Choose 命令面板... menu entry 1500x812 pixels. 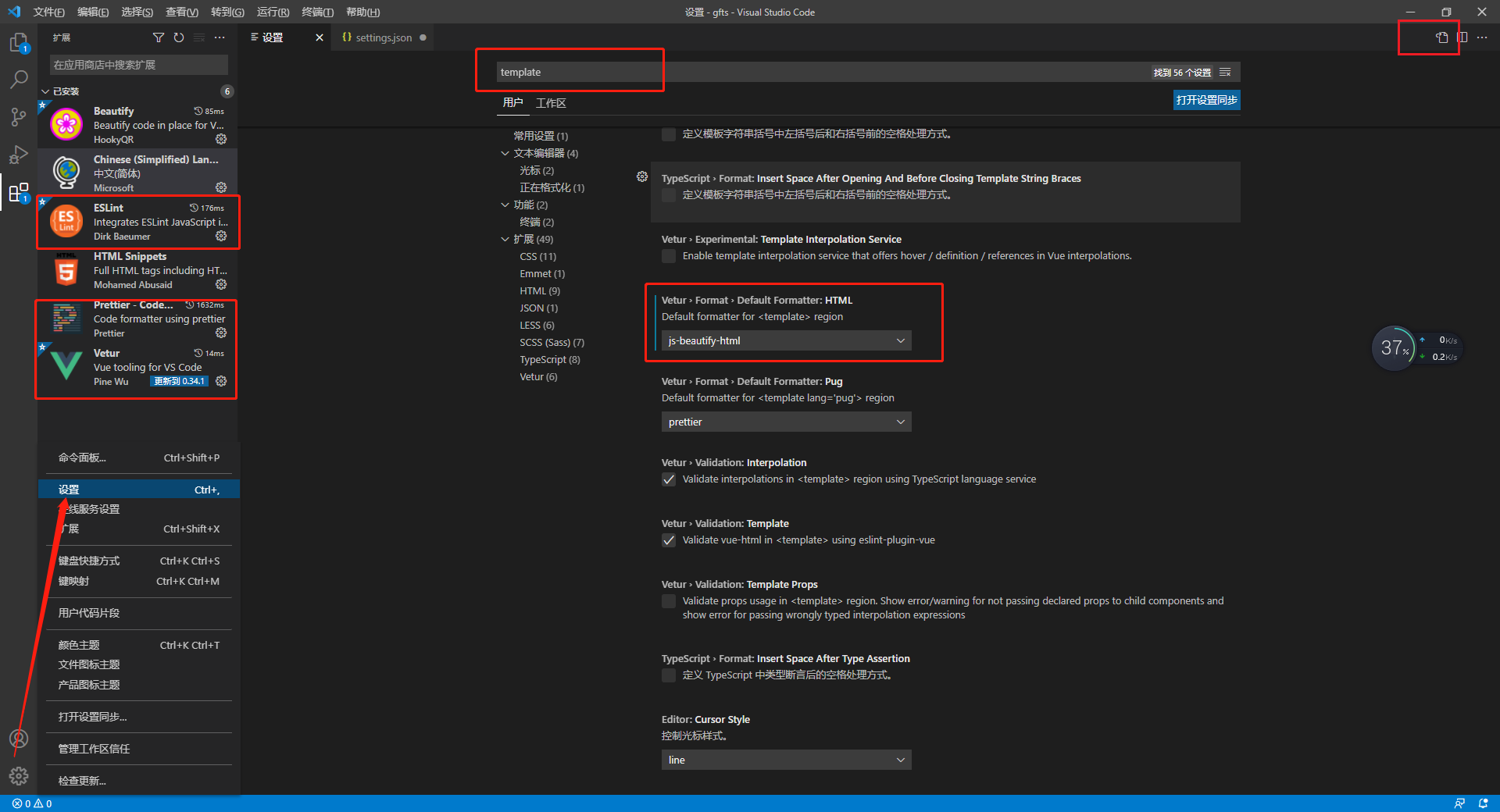(x=139, y=458)
